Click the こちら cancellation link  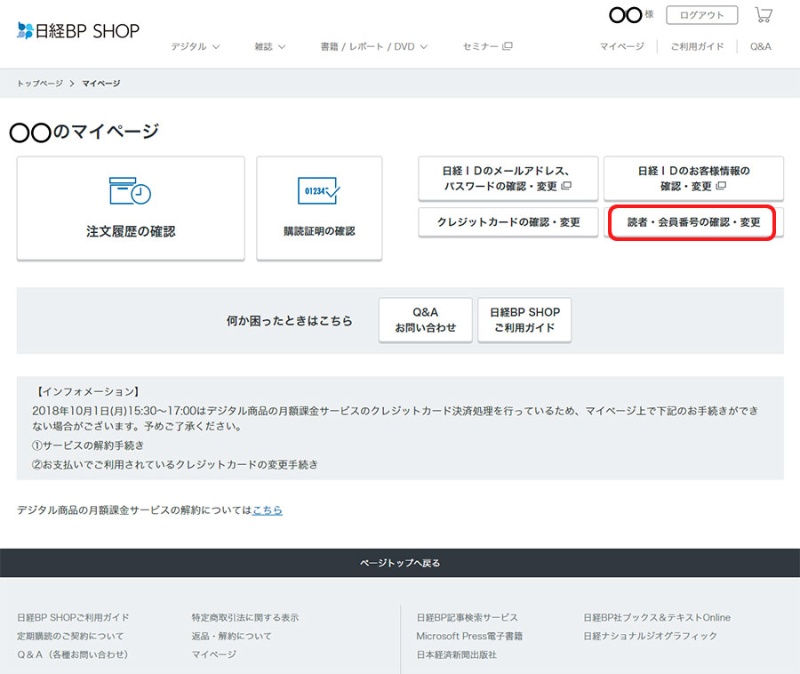pos(267,510)
